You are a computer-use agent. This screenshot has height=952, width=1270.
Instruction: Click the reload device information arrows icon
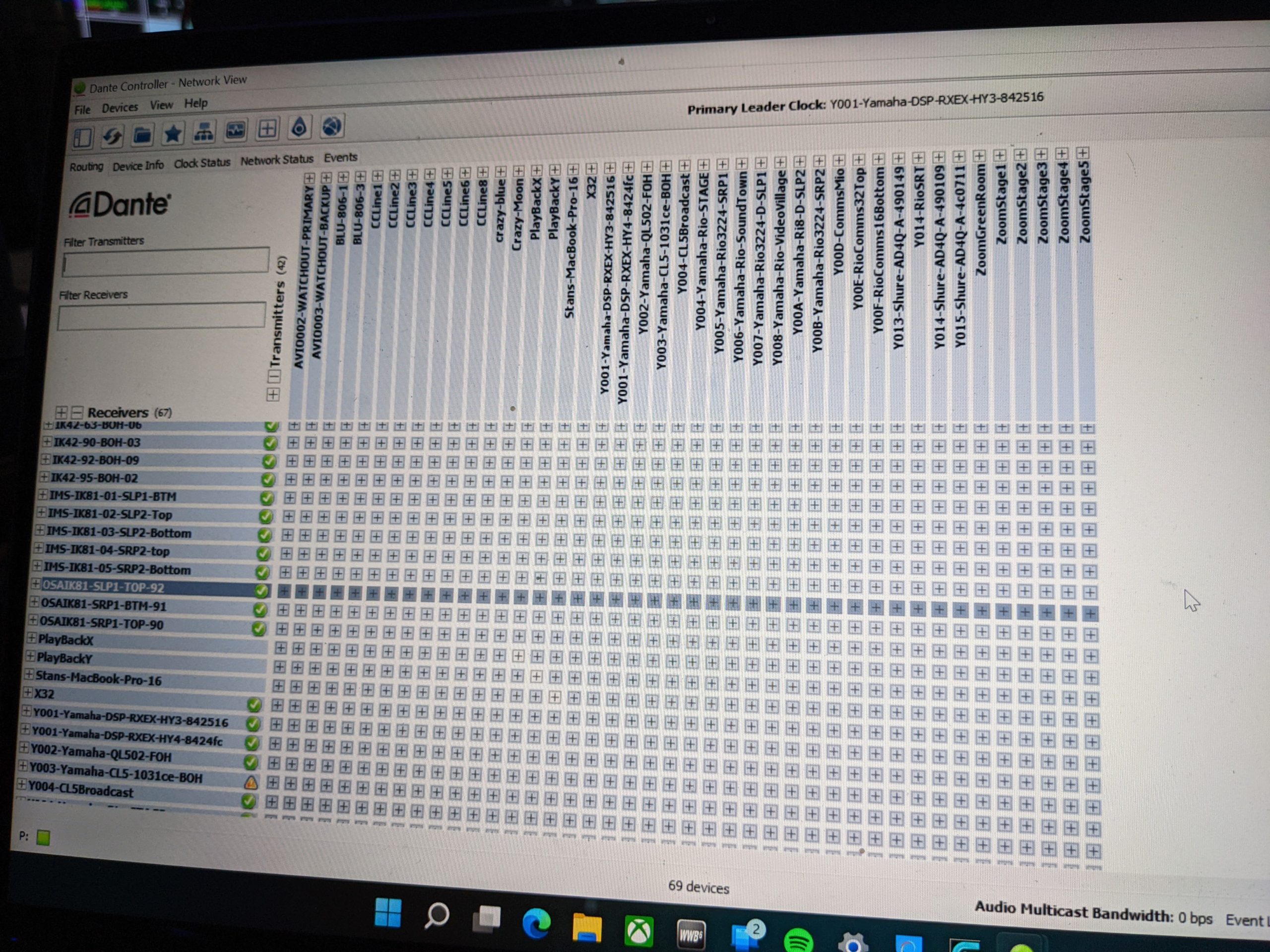[113, 136]
